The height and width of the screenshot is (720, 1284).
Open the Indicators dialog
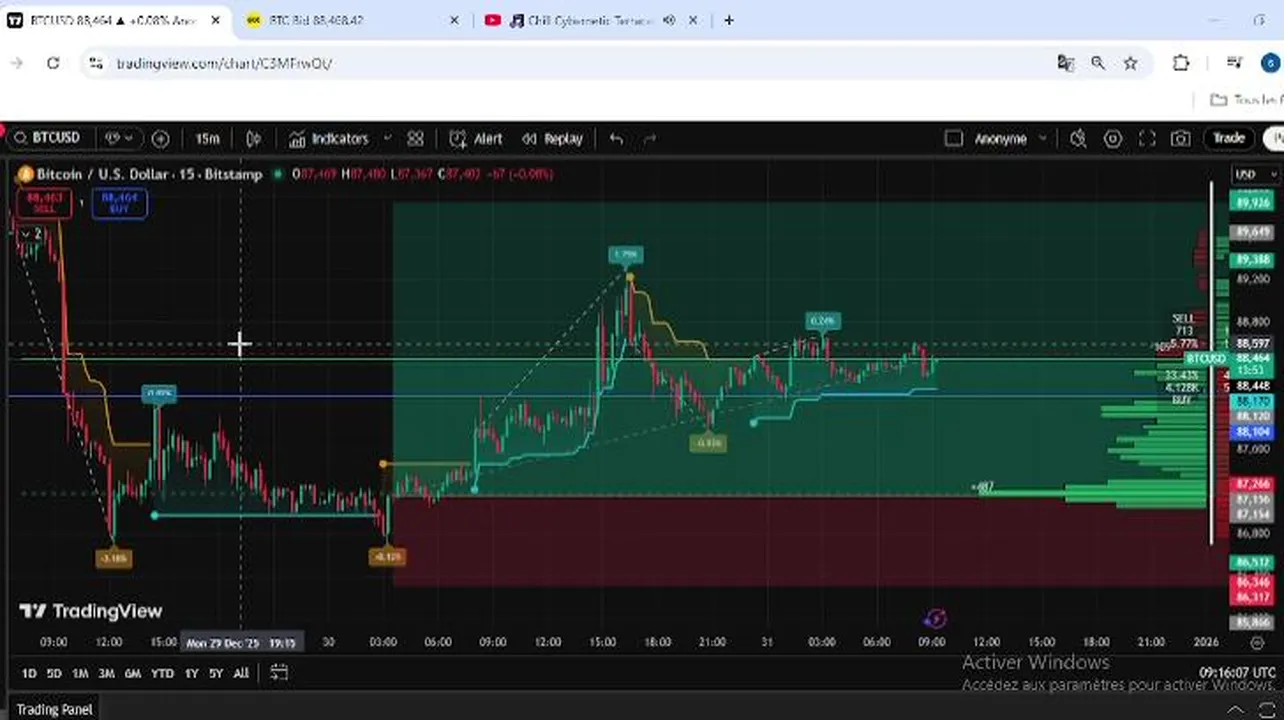point(329,138)
